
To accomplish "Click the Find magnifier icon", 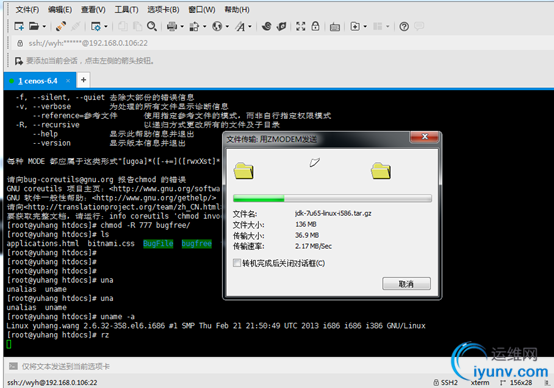I will [152, 26].
